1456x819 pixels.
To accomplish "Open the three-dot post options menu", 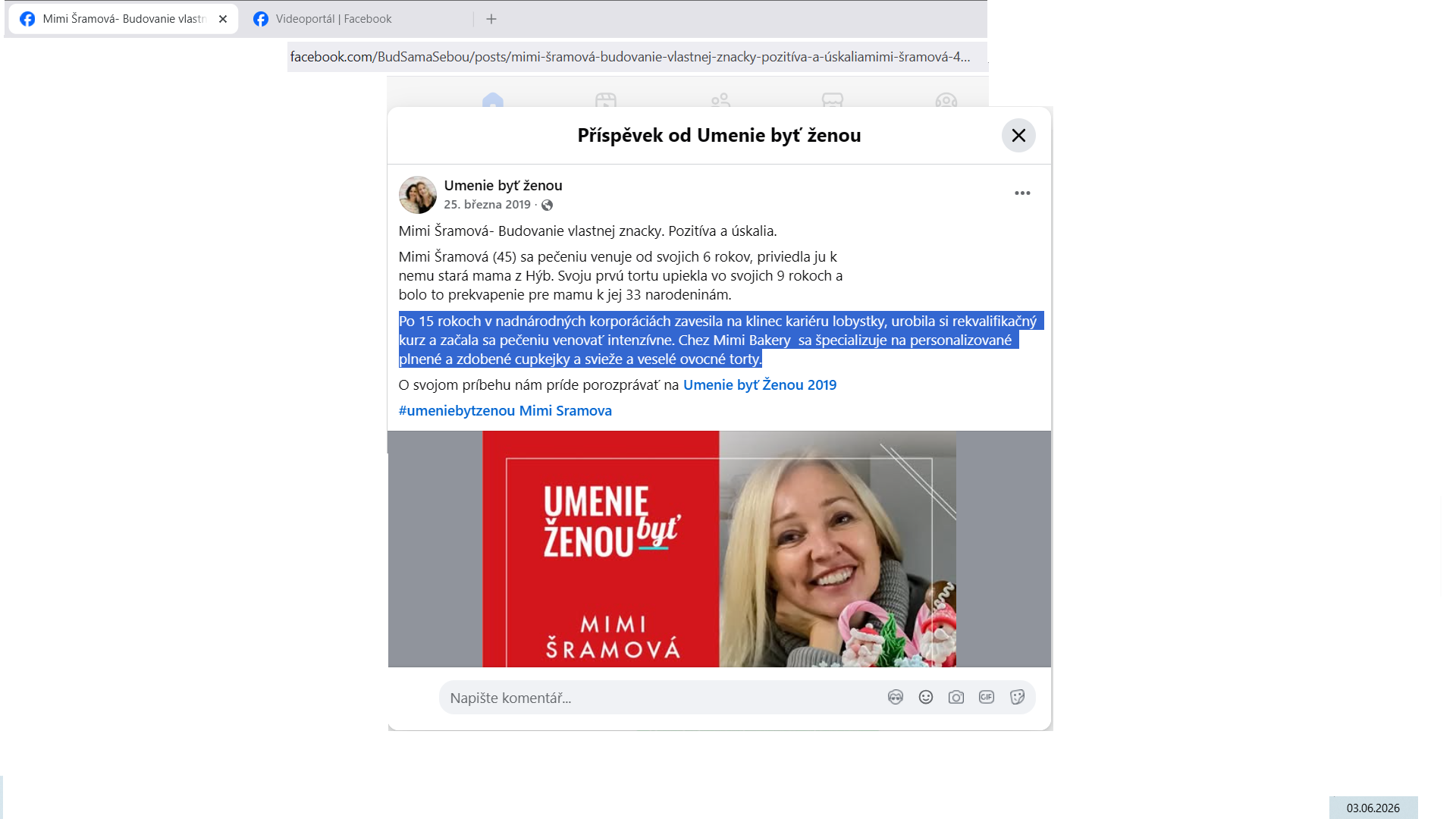I will pos(1022,193).
